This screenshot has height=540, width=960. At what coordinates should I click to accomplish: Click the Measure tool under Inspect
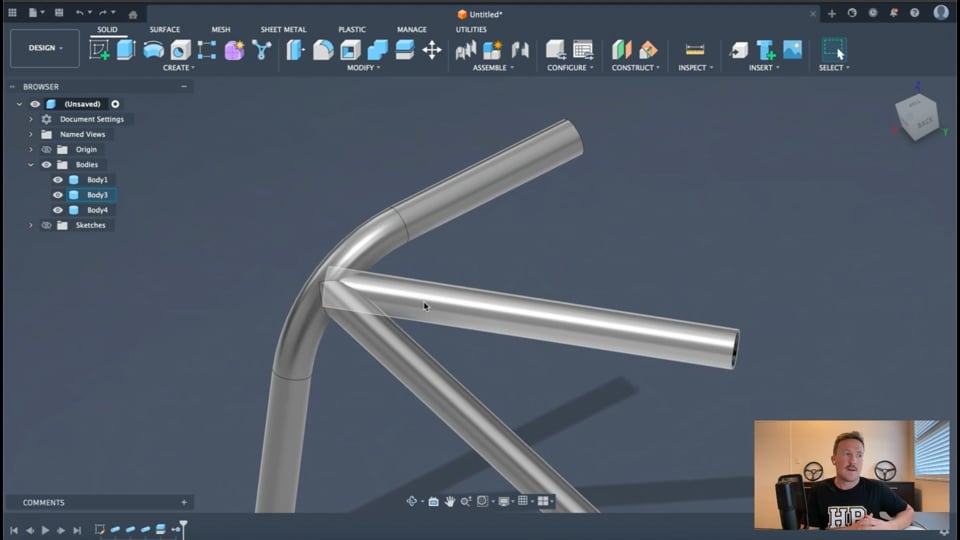pos(694,50)
